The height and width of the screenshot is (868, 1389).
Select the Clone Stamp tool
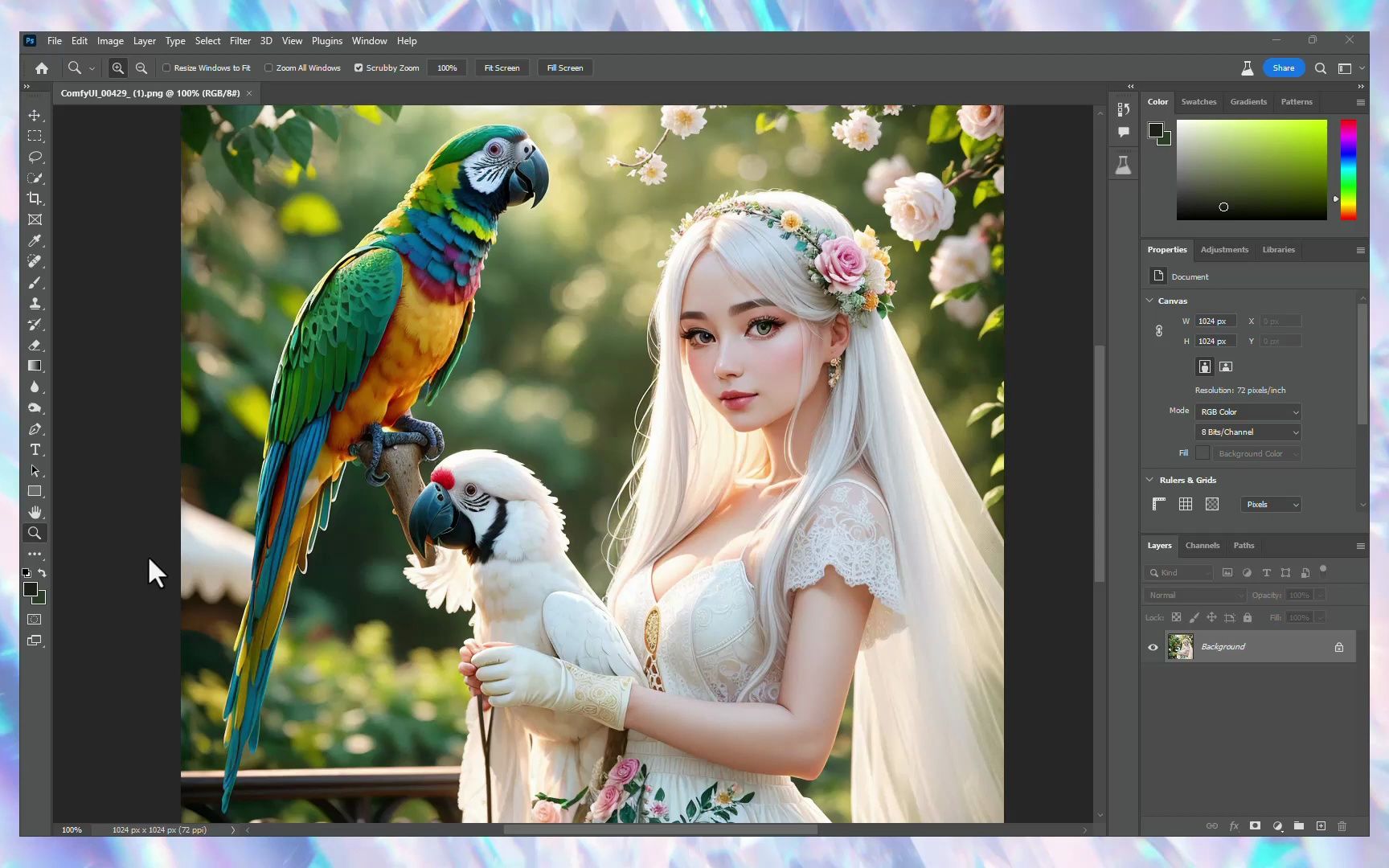pos(35,303)
